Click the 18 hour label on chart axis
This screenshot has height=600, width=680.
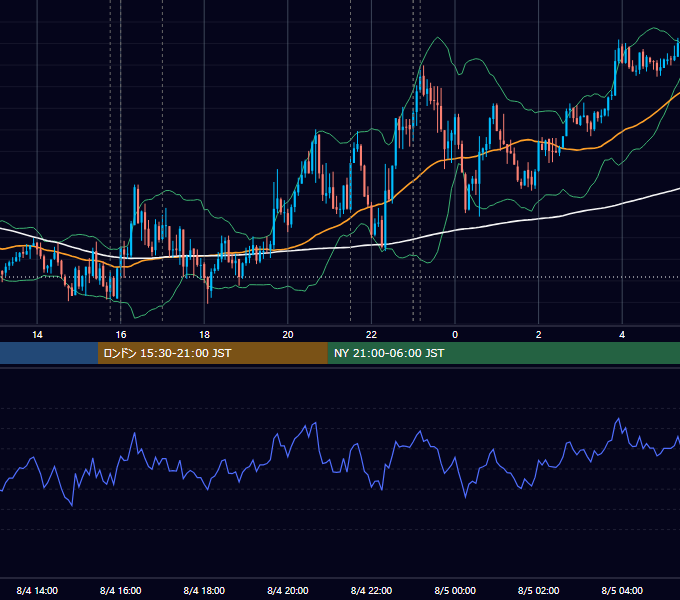tap(204, 335)
